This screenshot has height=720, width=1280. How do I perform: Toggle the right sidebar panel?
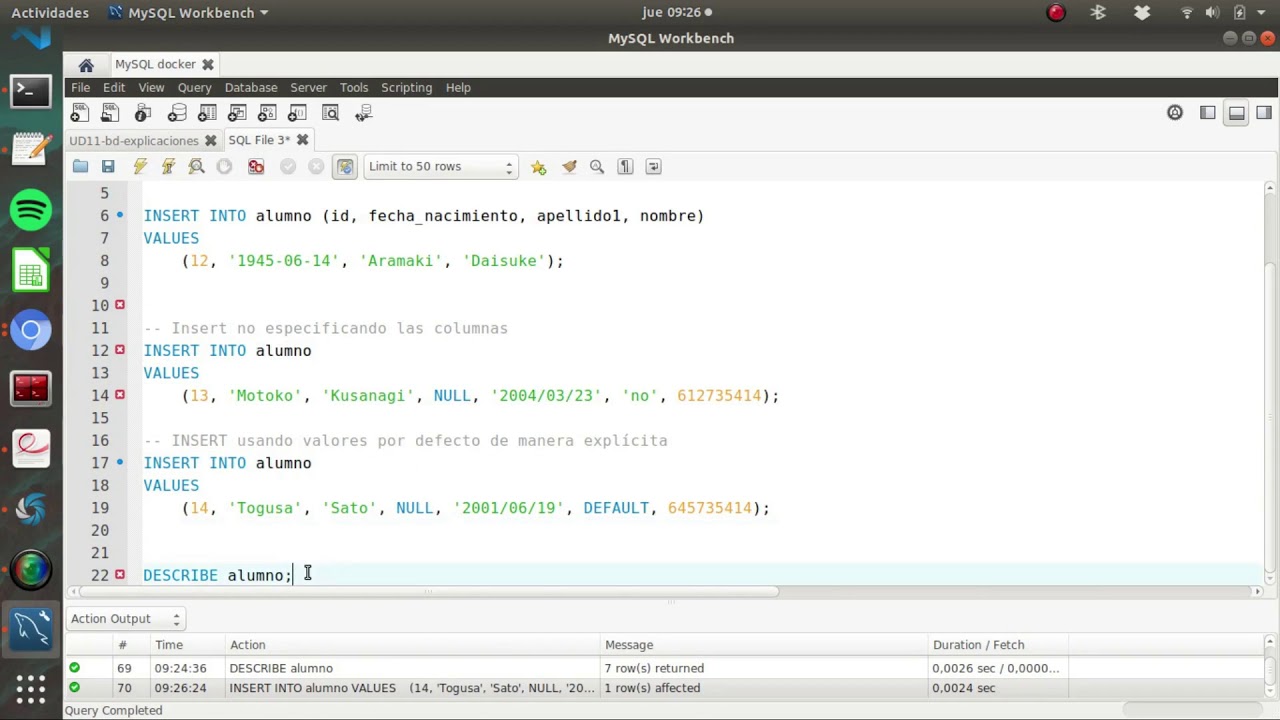click(x=1264, y=113)
